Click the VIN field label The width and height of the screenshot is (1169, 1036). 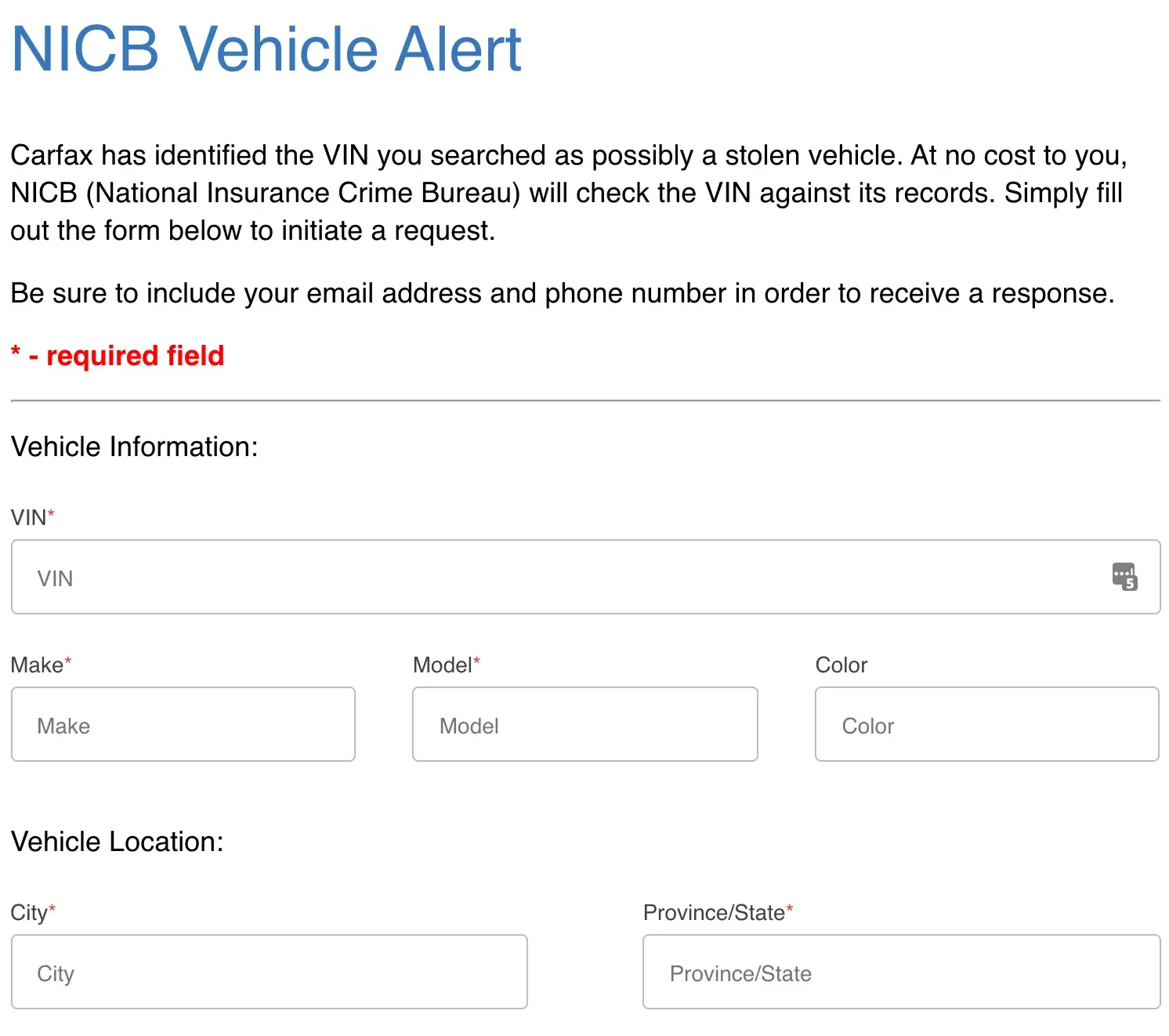point(29,518)
